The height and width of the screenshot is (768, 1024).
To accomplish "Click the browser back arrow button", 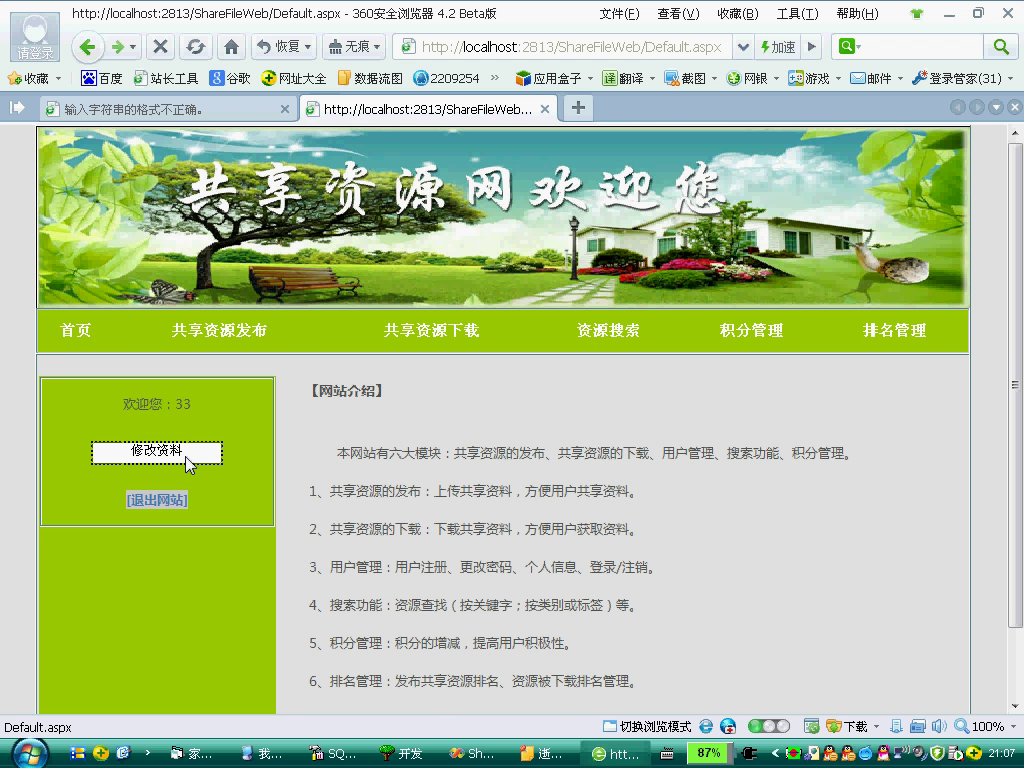I will click(x=87, y=47).
